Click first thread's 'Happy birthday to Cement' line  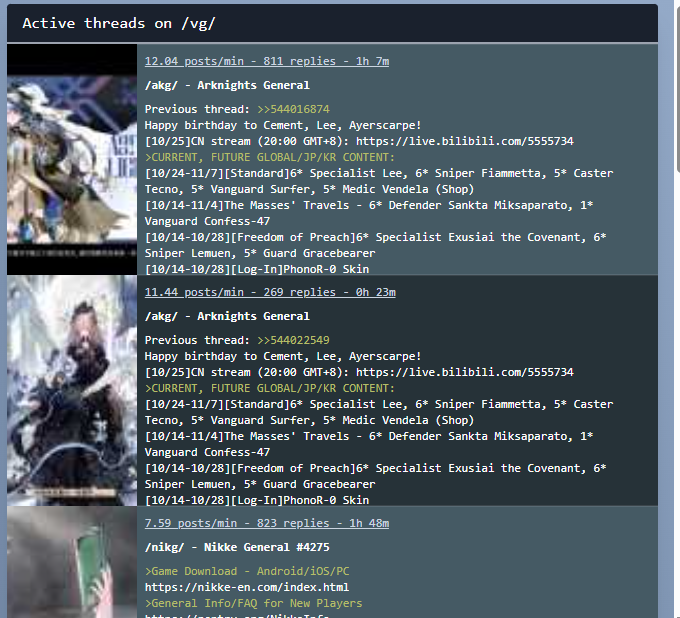(283, 125)
